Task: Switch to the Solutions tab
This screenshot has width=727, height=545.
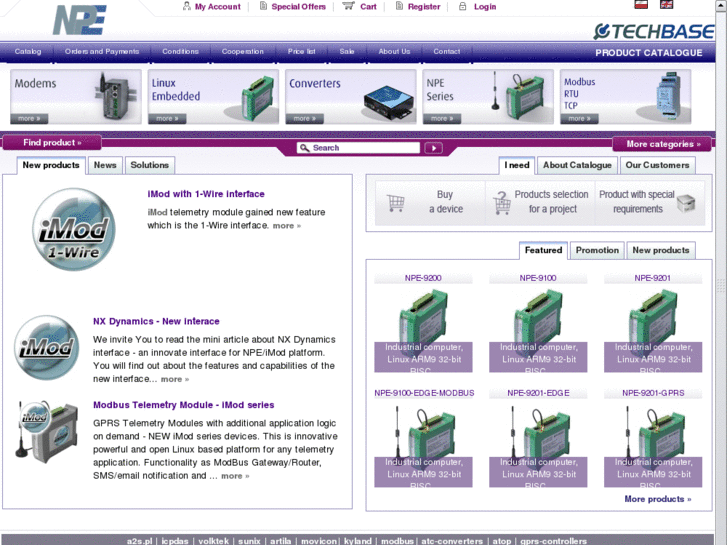Action: 149,165
